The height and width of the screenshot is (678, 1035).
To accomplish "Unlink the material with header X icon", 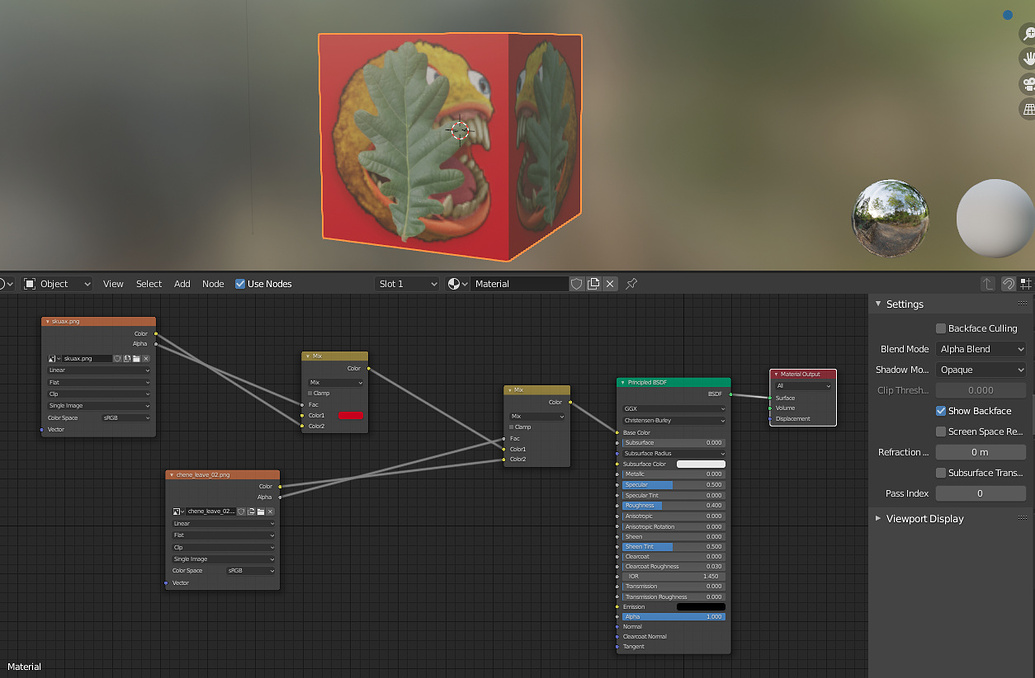I will pyautogui.click(x=610, y=284).
